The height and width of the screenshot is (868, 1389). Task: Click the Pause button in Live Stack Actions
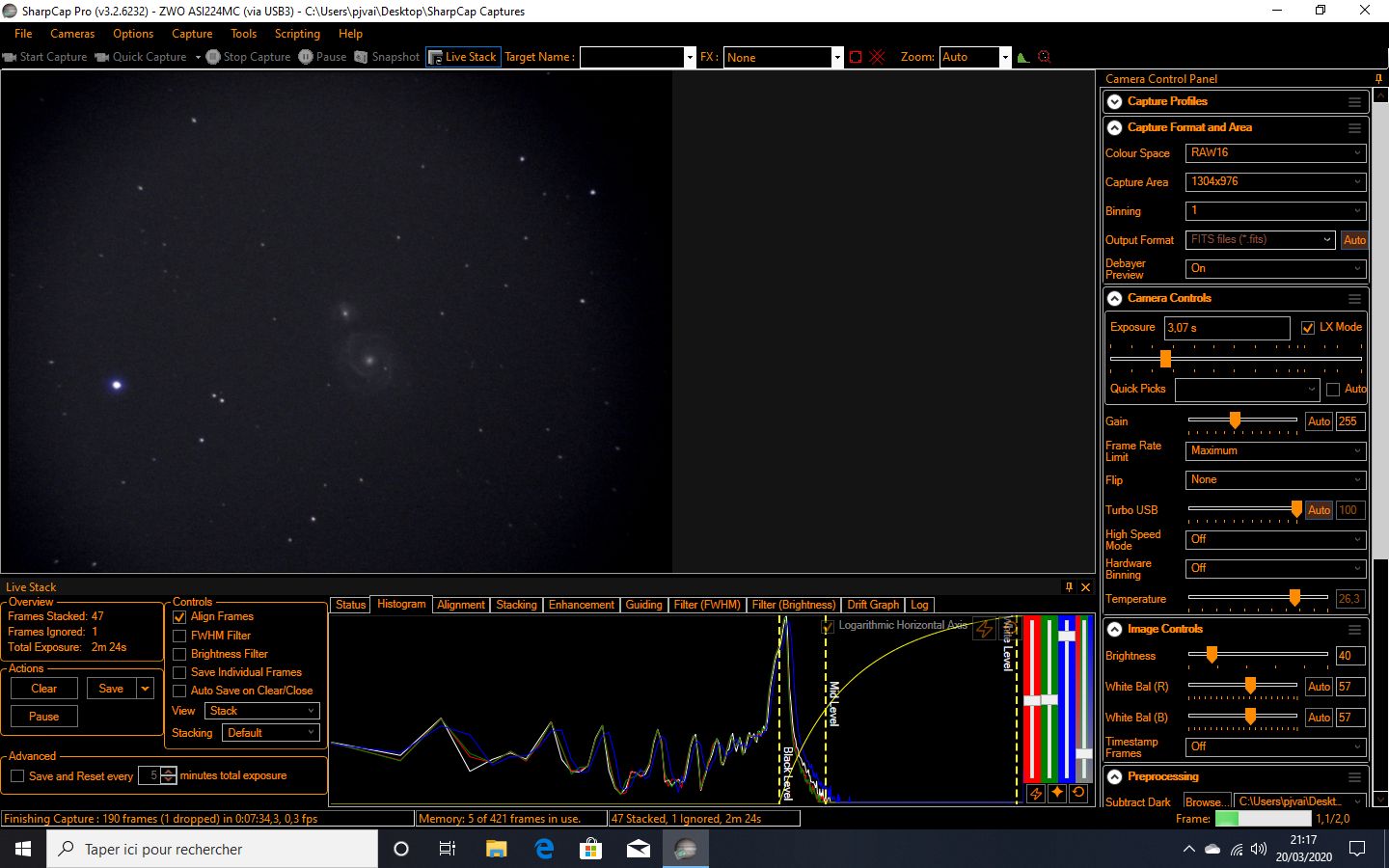(44, 717)
